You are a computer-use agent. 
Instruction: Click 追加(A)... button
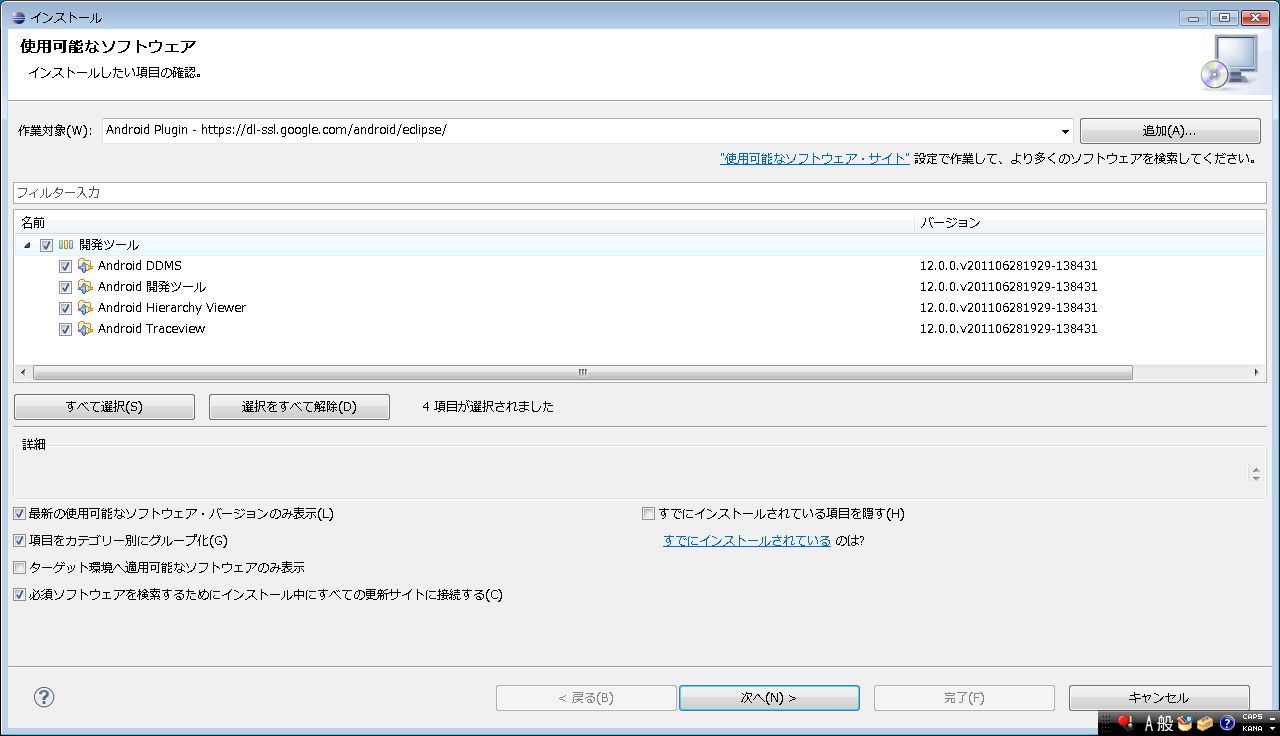click(1170, 131)
